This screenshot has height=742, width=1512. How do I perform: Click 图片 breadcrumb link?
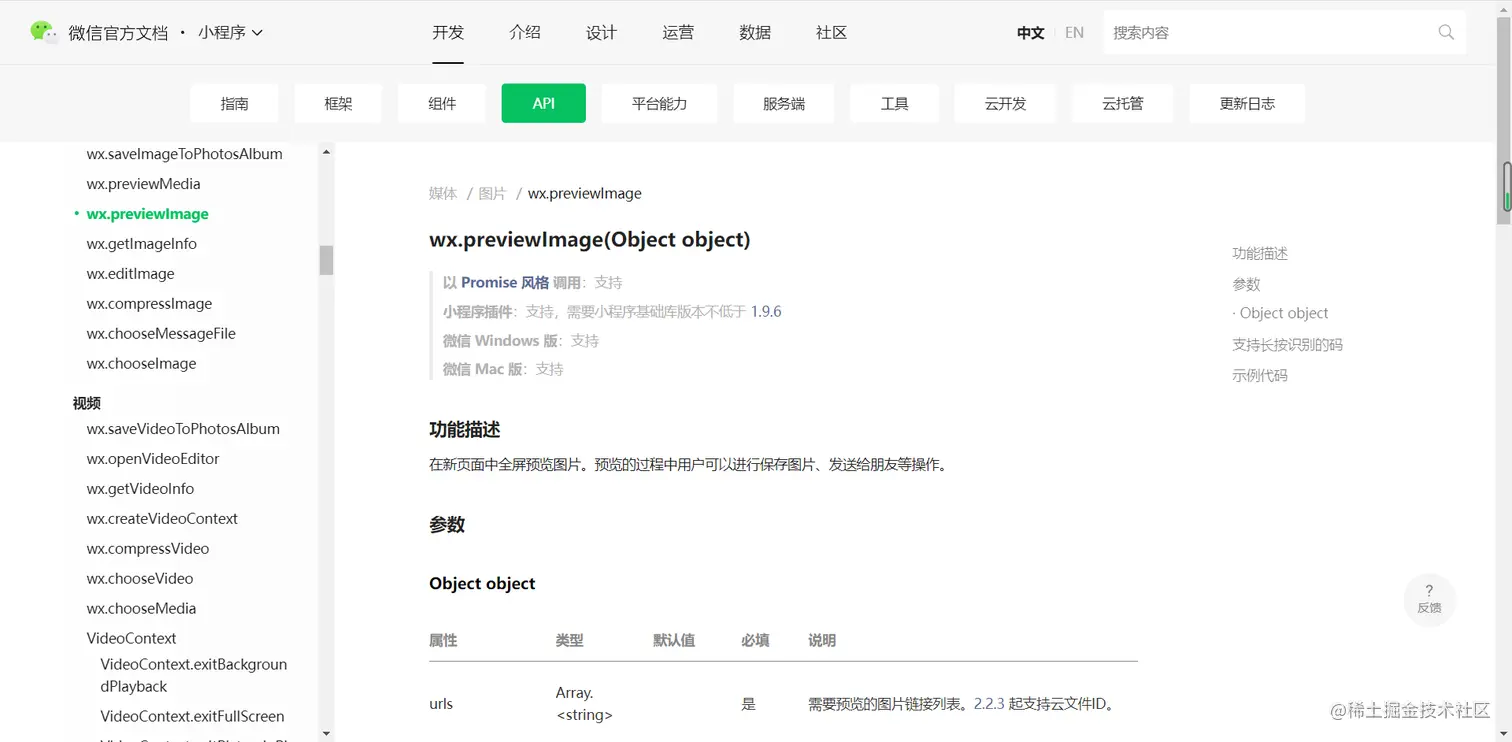(x=492, y=193)
